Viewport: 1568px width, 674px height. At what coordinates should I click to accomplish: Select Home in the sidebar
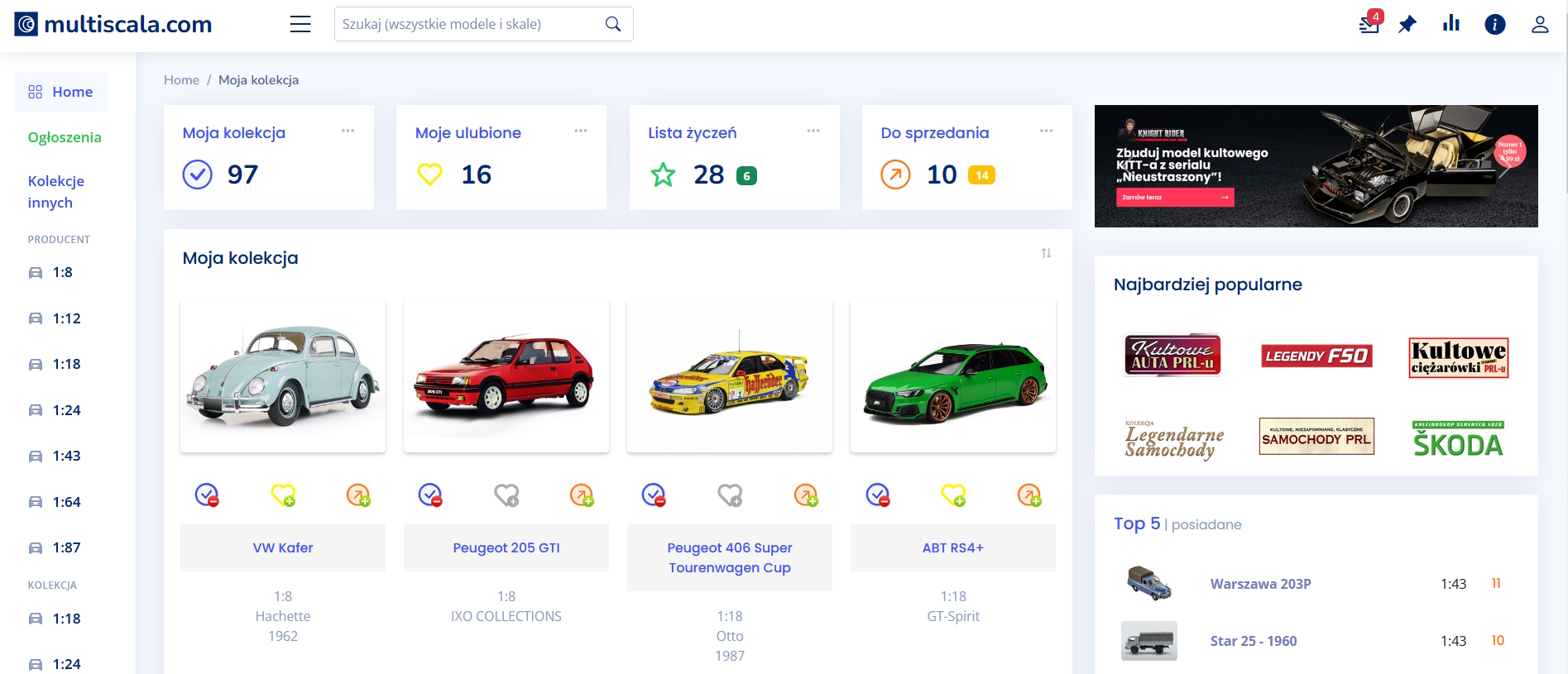point(61,92)
